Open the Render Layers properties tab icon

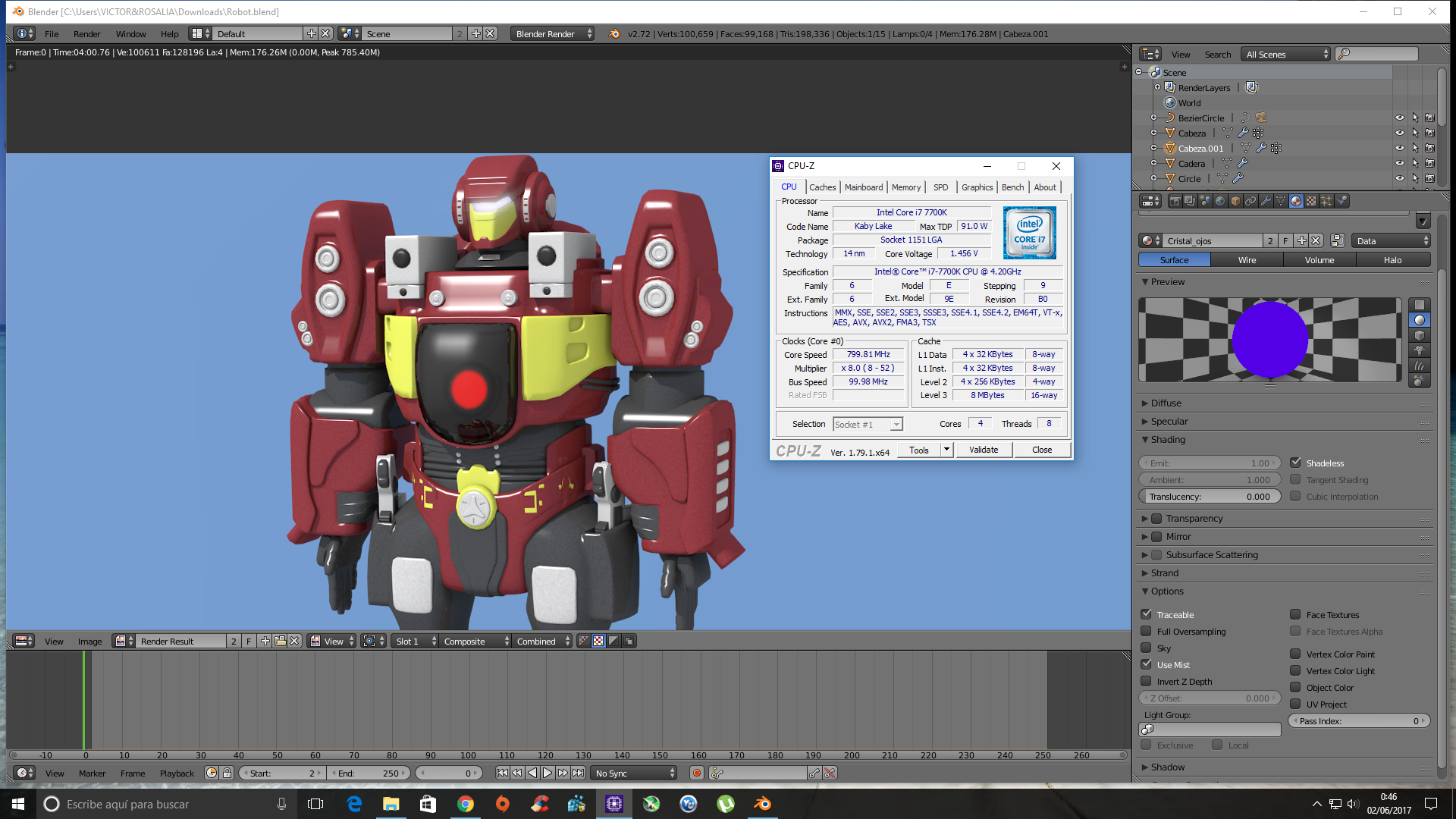click(1190, 201)
